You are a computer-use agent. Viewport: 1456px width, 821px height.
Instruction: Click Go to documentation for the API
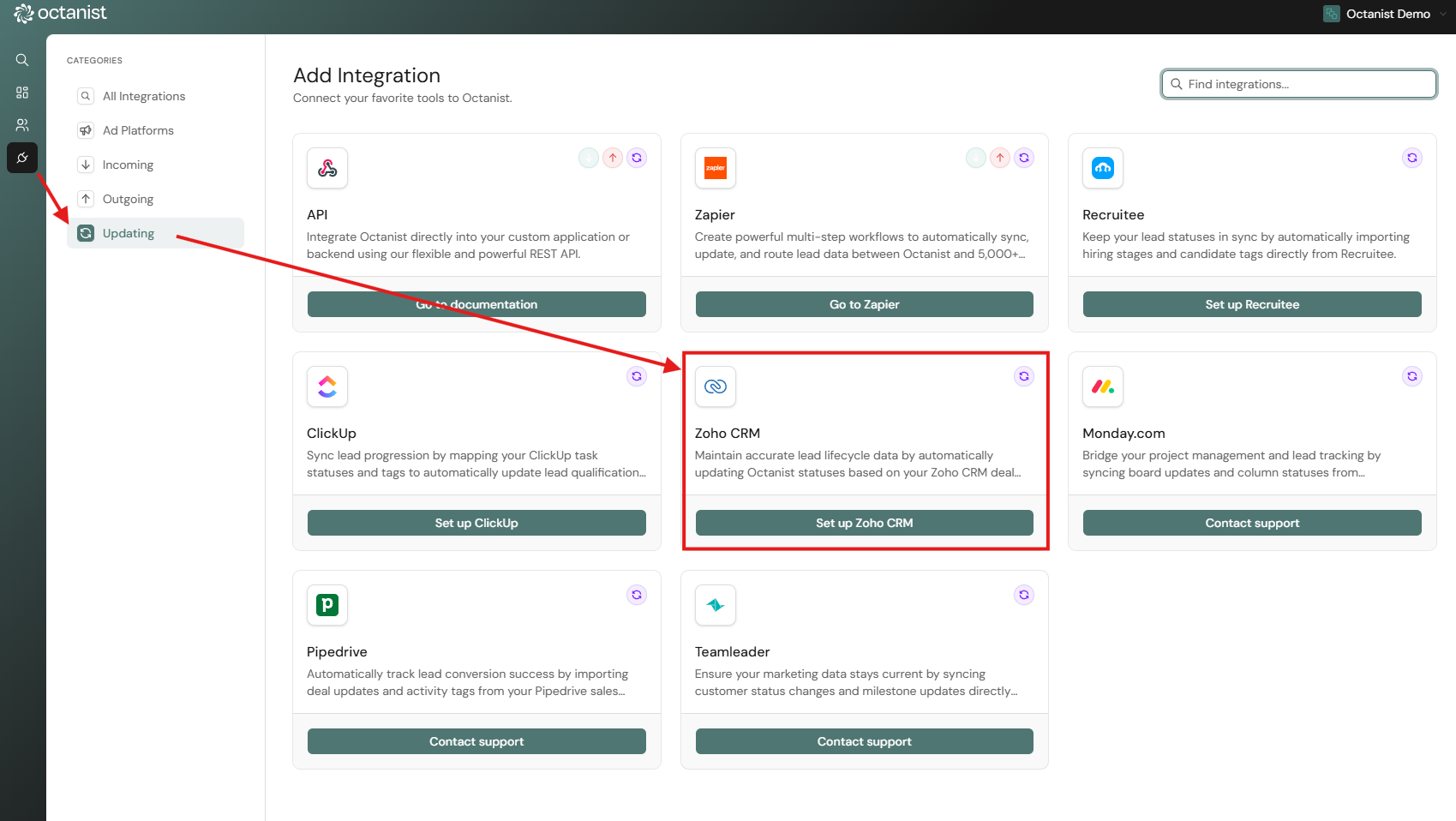[476, 303]
